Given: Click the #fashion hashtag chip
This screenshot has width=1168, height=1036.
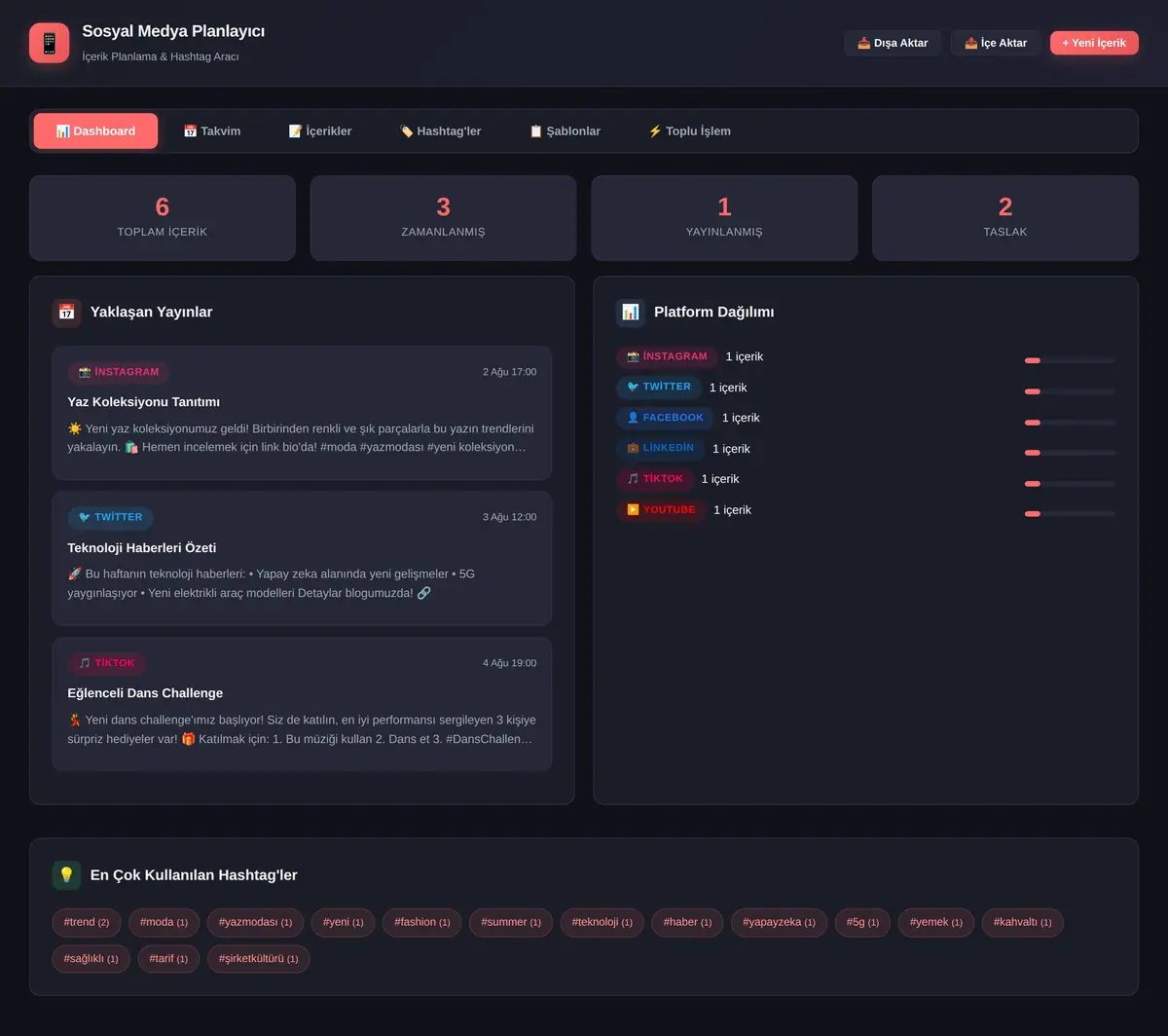Looking at the screenshot, I should click(421, 922).
